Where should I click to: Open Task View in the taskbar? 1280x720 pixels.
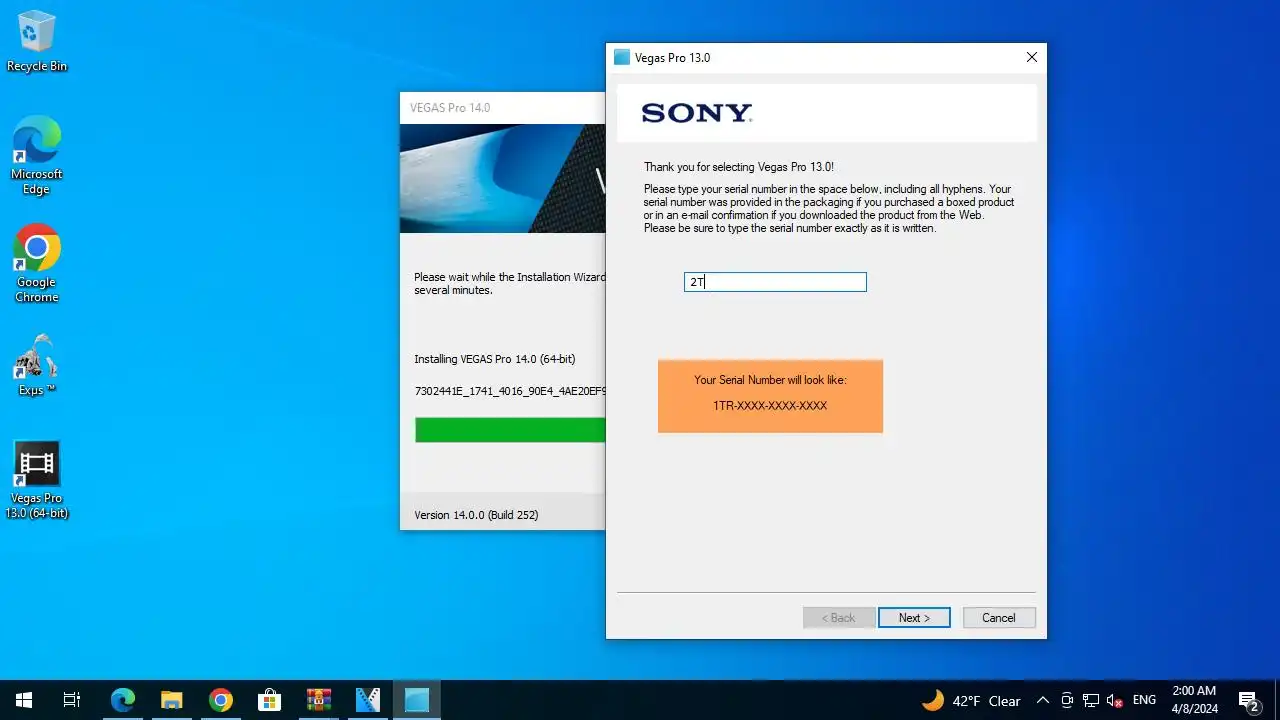point(72,700)
